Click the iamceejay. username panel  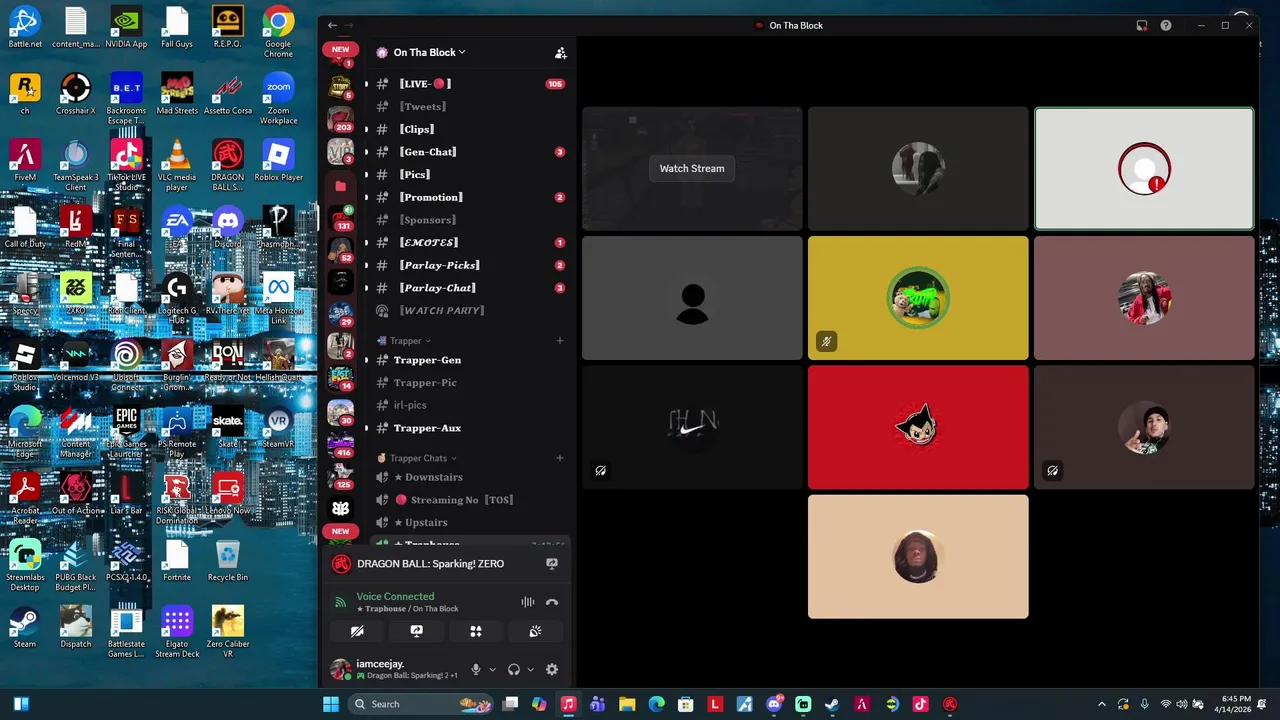[396, 669]
